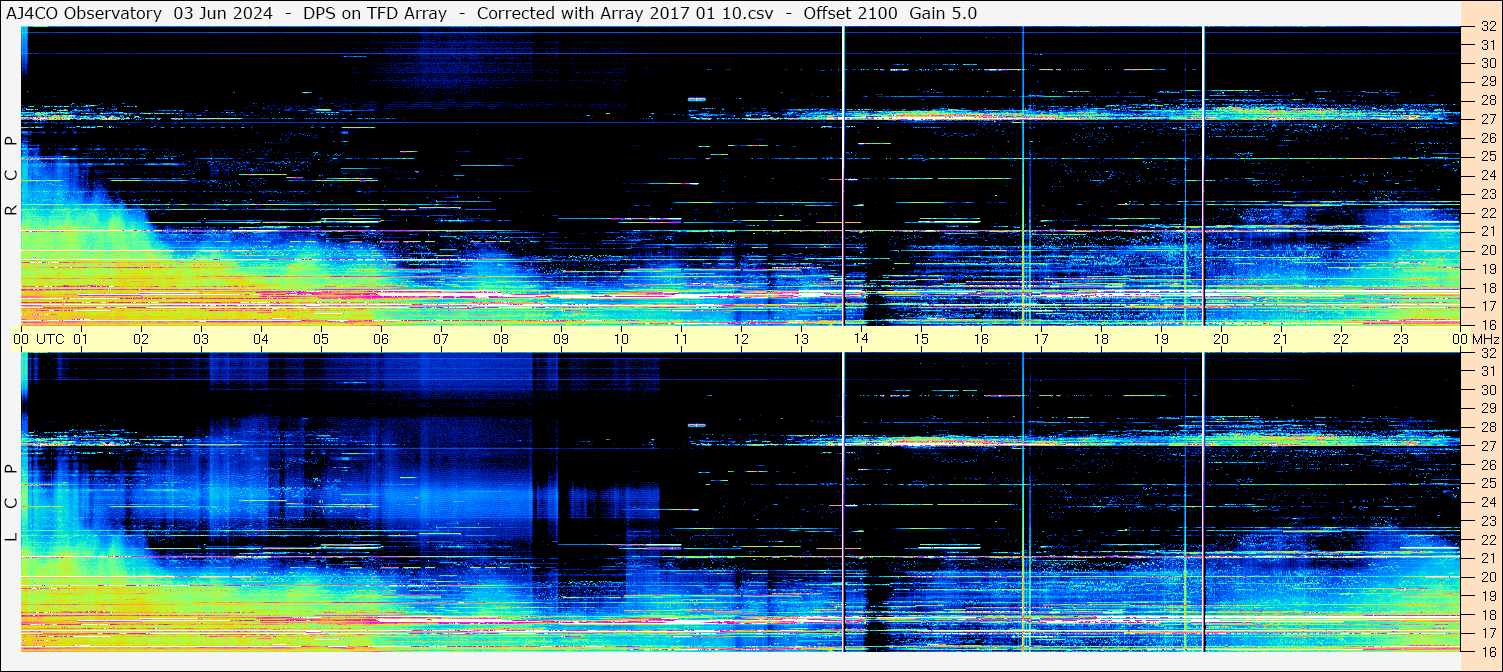Click the 16 MHz label on LCP scale
The image size is (1503, 672).
coord(1488,651)
